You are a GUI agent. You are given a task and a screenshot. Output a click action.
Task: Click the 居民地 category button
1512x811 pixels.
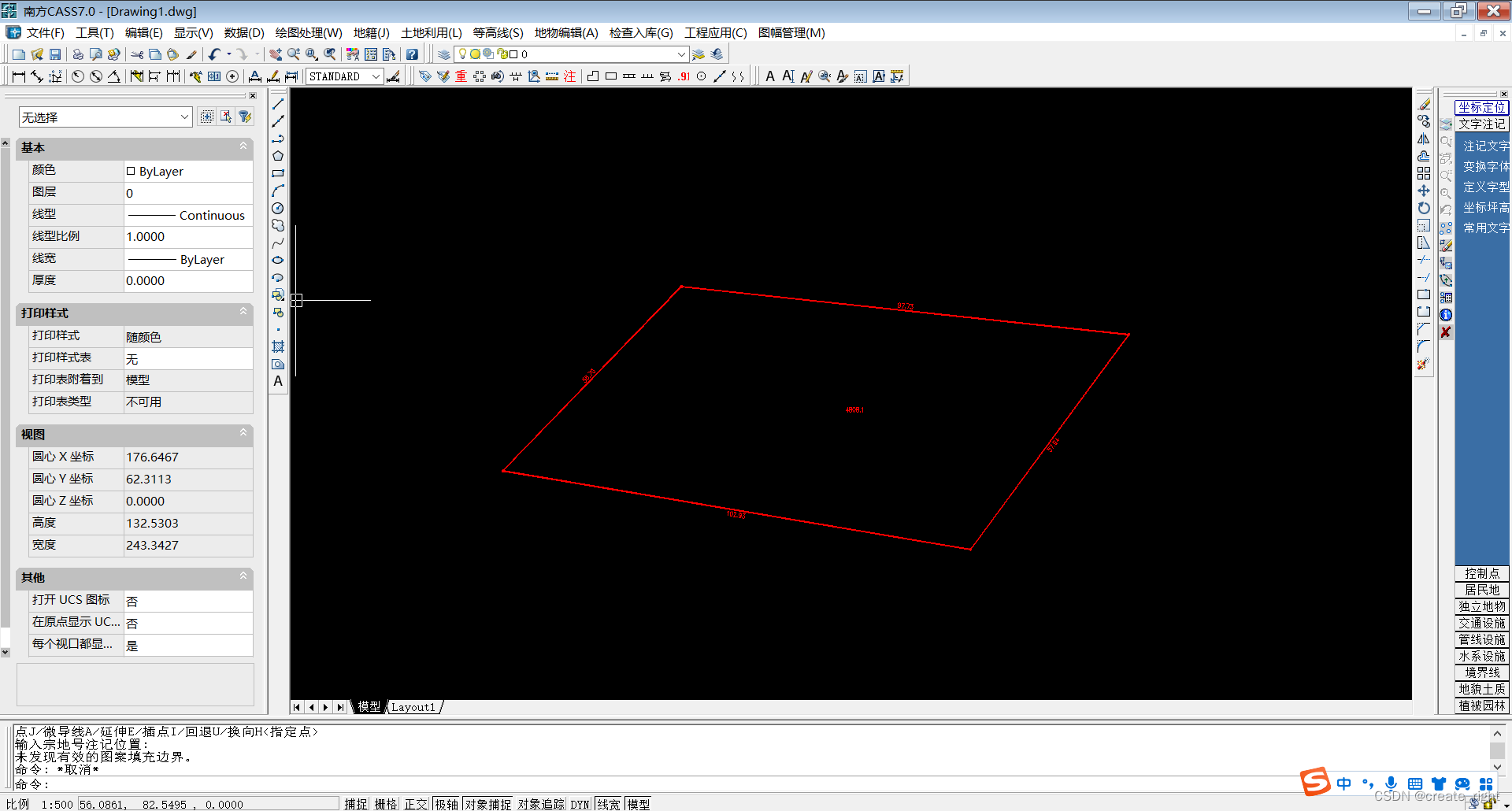(1482, 590)
